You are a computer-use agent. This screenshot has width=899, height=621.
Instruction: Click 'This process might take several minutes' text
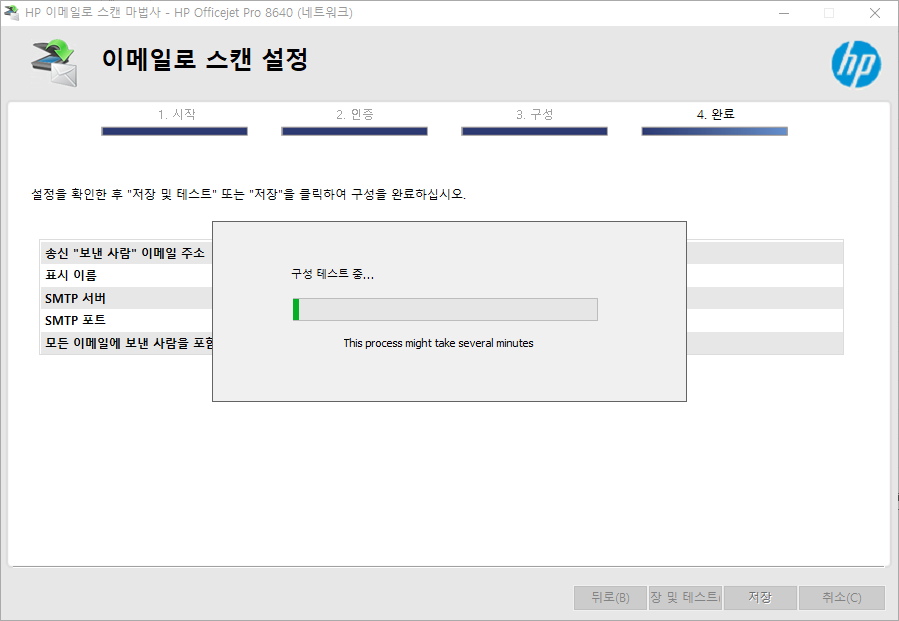(x=439, y=343)
